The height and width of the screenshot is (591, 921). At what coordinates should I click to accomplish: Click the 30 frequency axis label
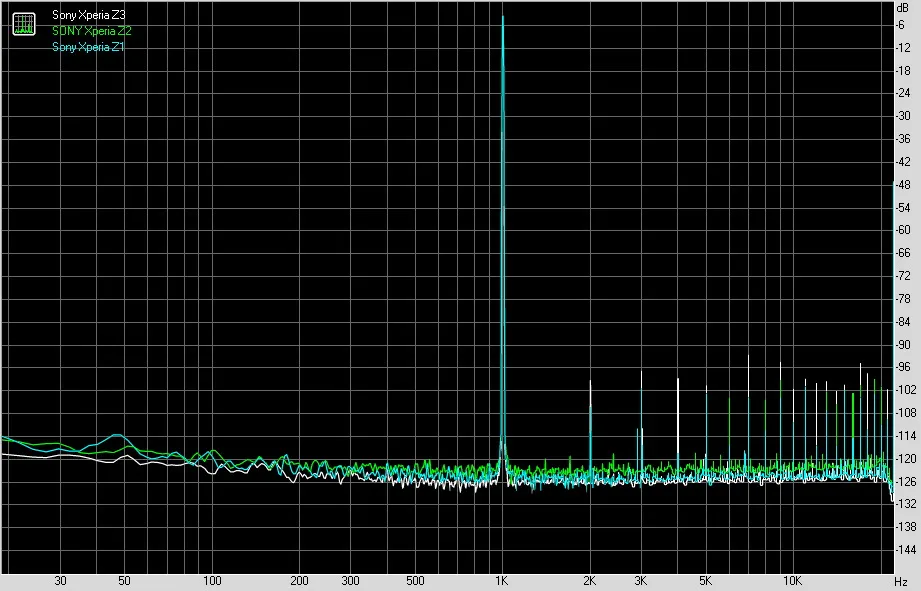point(60,581)
